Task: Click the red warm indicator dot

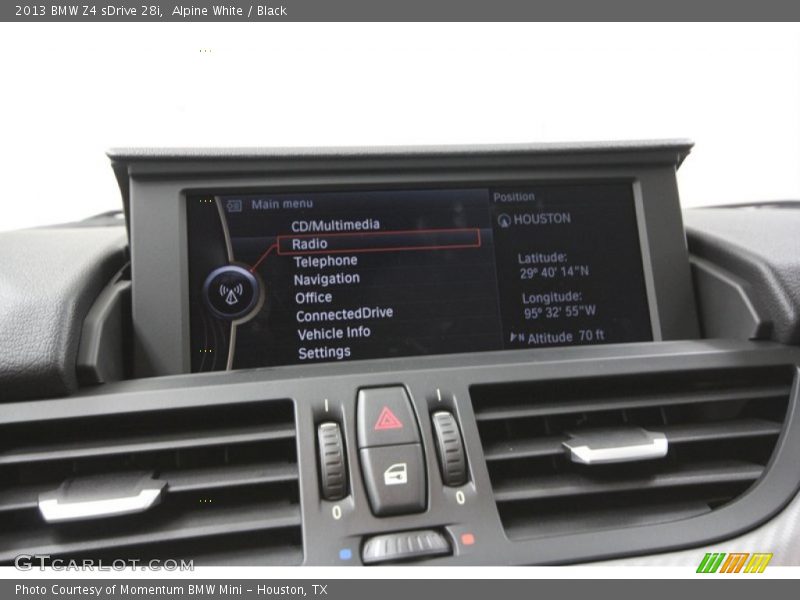Action: coord(467,538)
